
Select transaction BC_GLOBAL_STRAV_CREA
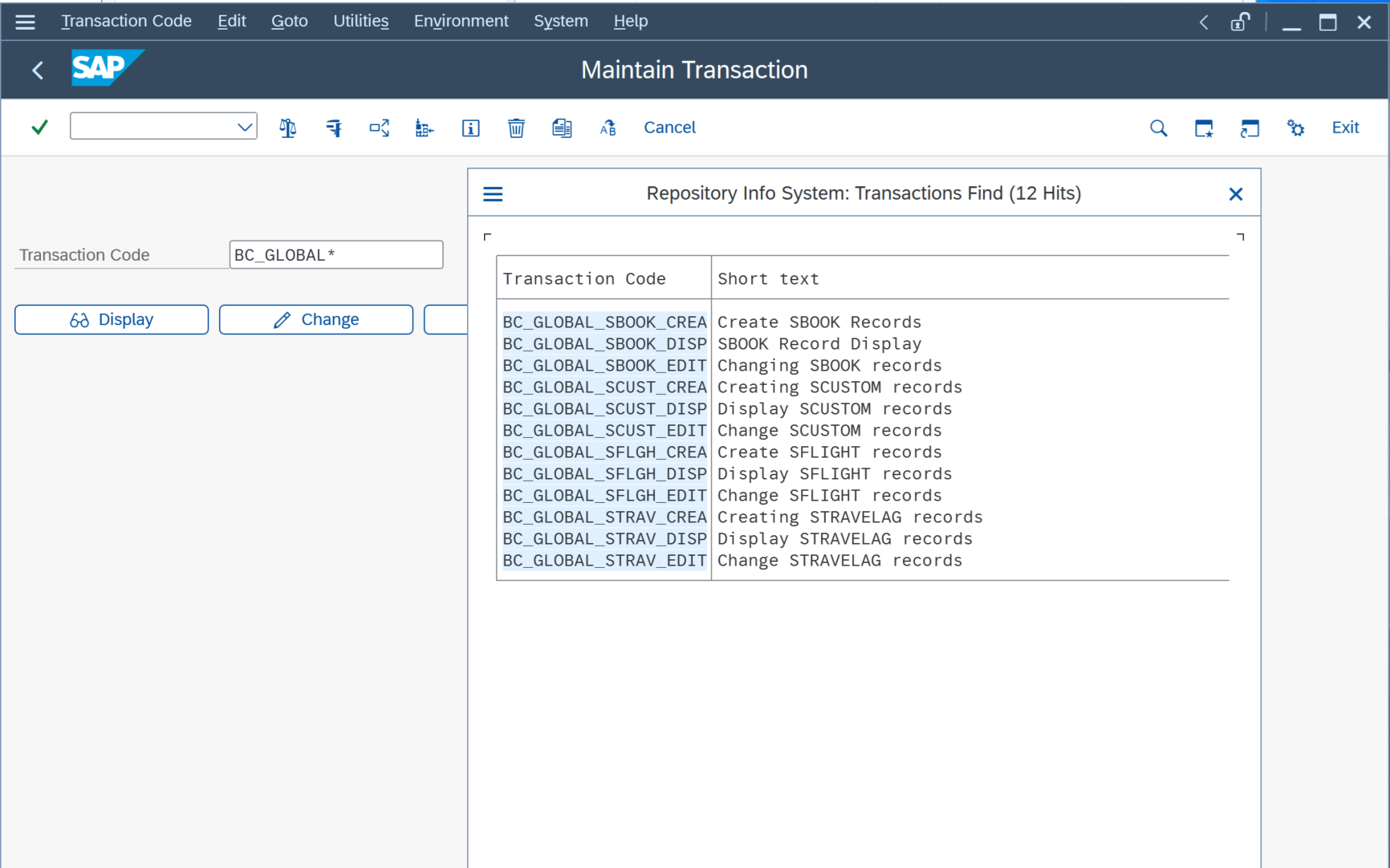click(604, 517)
